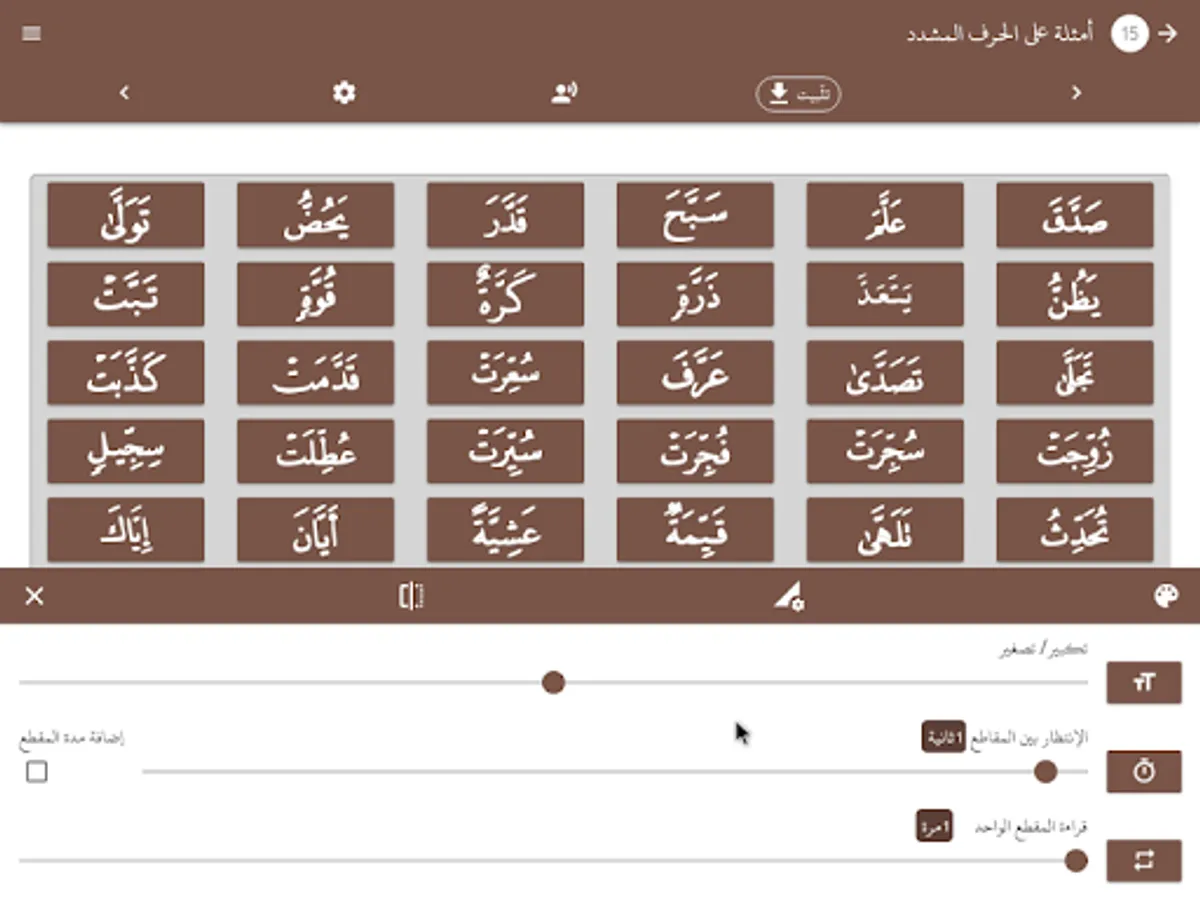Play the word تُحَدِّثُ
This screenshot has width=1200, height=900.
coord(1075,530)
